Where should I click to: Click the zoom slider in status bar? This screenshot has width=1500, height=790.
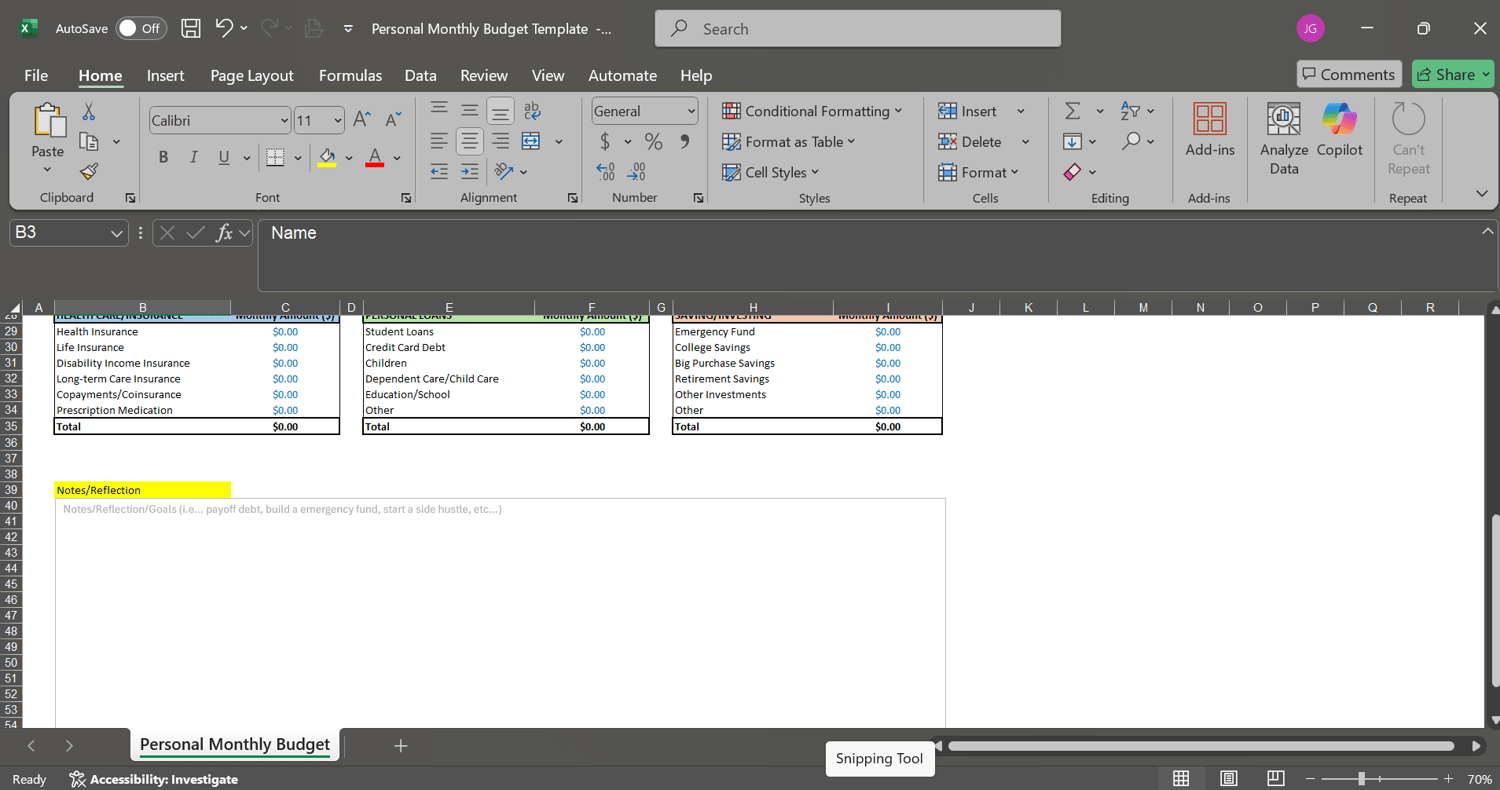point(1361,779)
